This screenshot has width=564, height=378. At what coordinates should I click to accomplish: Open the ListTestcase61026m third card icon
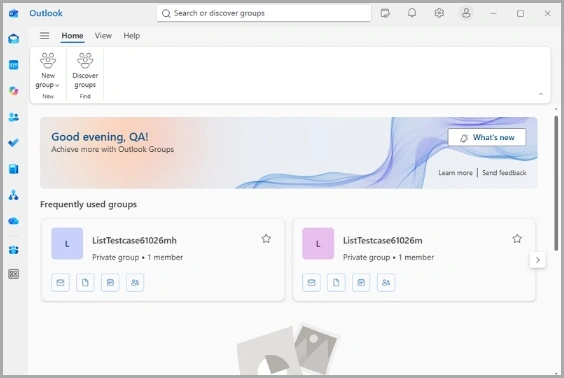(361, 282)
